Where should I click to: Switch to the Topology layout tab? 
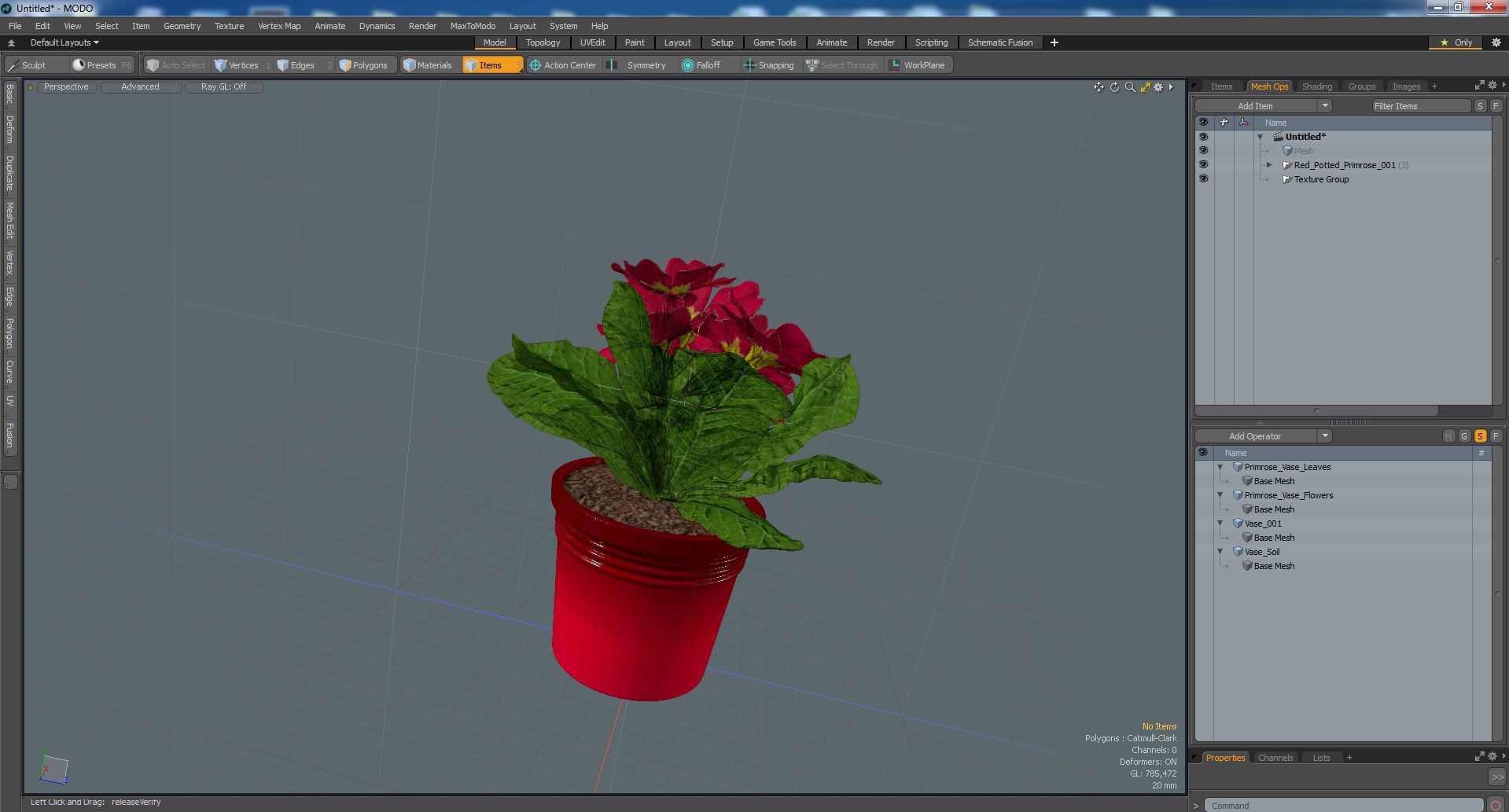pyautogui.click(x=543, y=42)
